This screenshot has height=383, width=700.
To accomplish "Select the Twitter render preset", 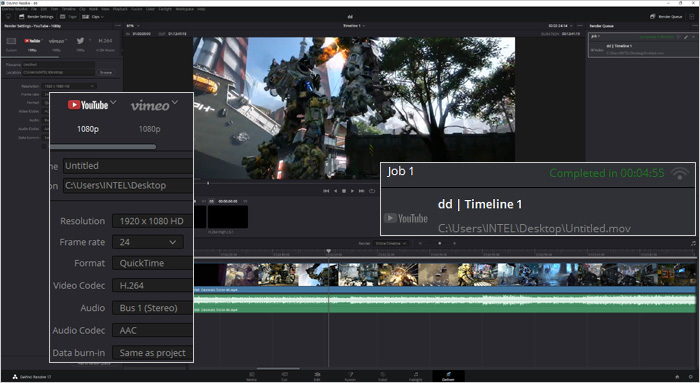I will coord(80,41).
